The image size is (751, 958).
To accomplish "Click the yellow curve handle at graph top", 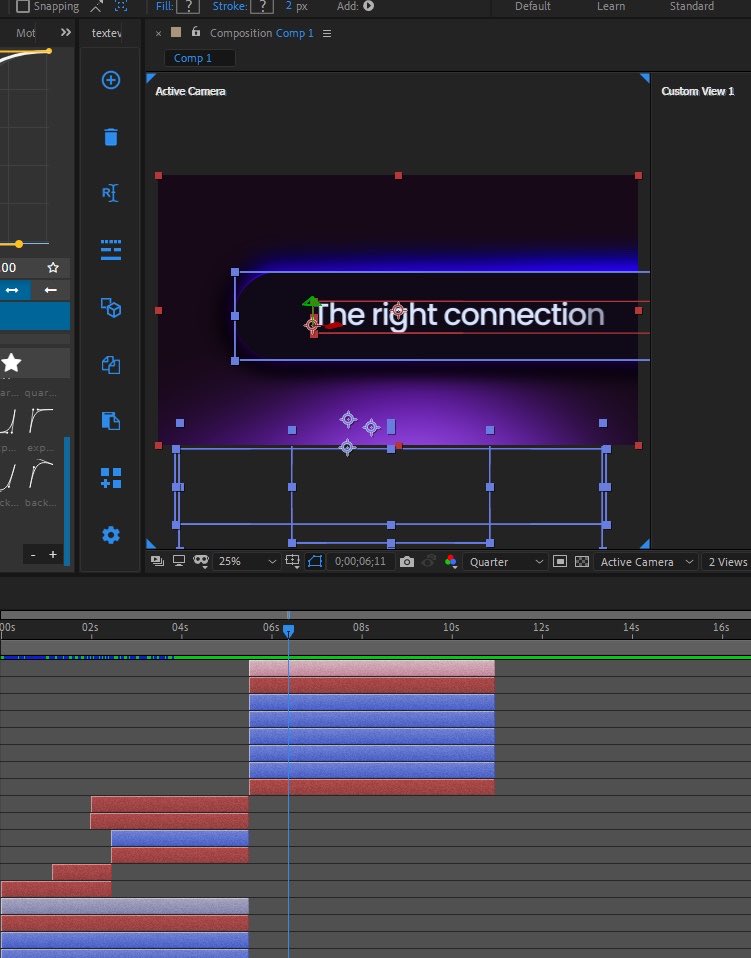I will (x=49, y=51).
